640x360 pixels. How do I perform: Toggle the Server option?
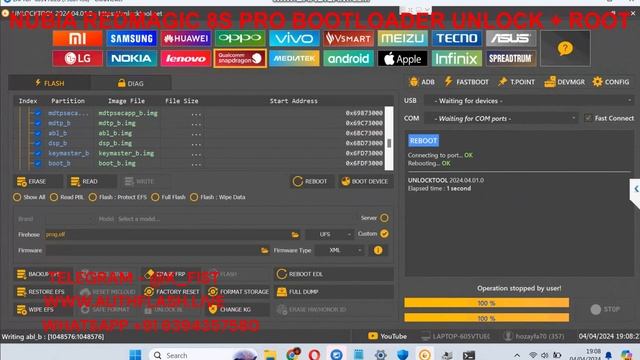pyautogui.click(x=384, y=218)
